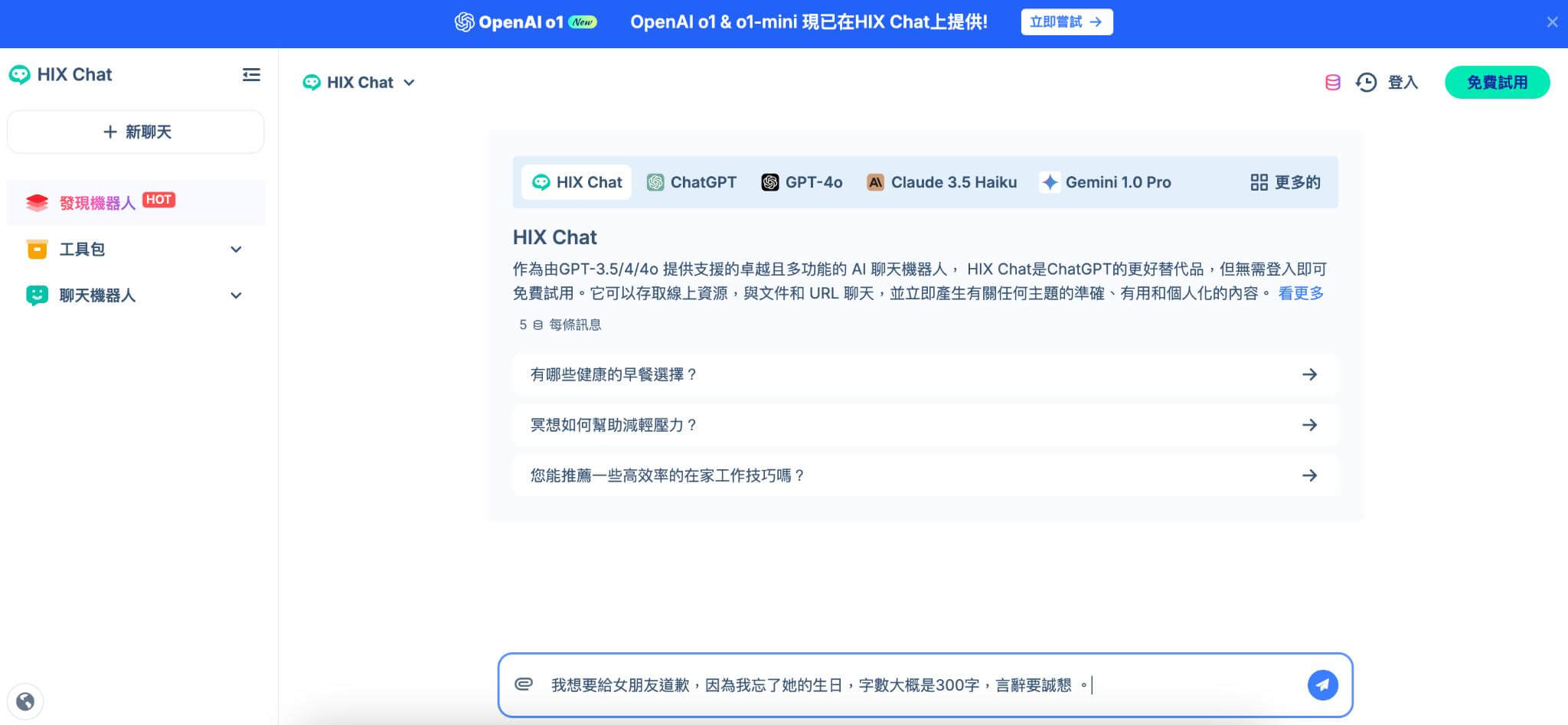Click the green 聊天機器人 smiley icon
The height and width of the screenshot is (725, 1568).
[37, 295]
